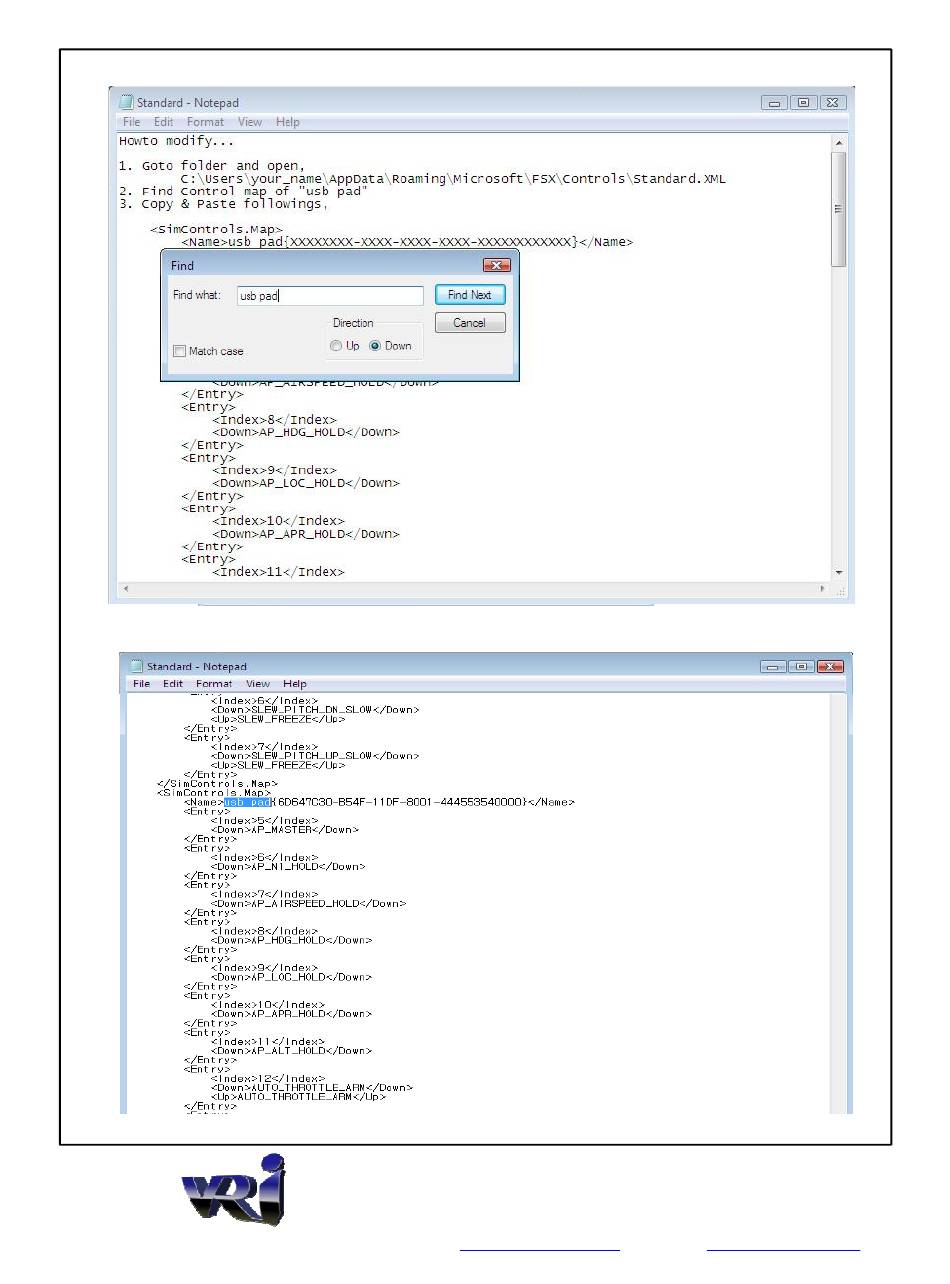Open the View menu in the bottom Notepad window

(258, 684)
